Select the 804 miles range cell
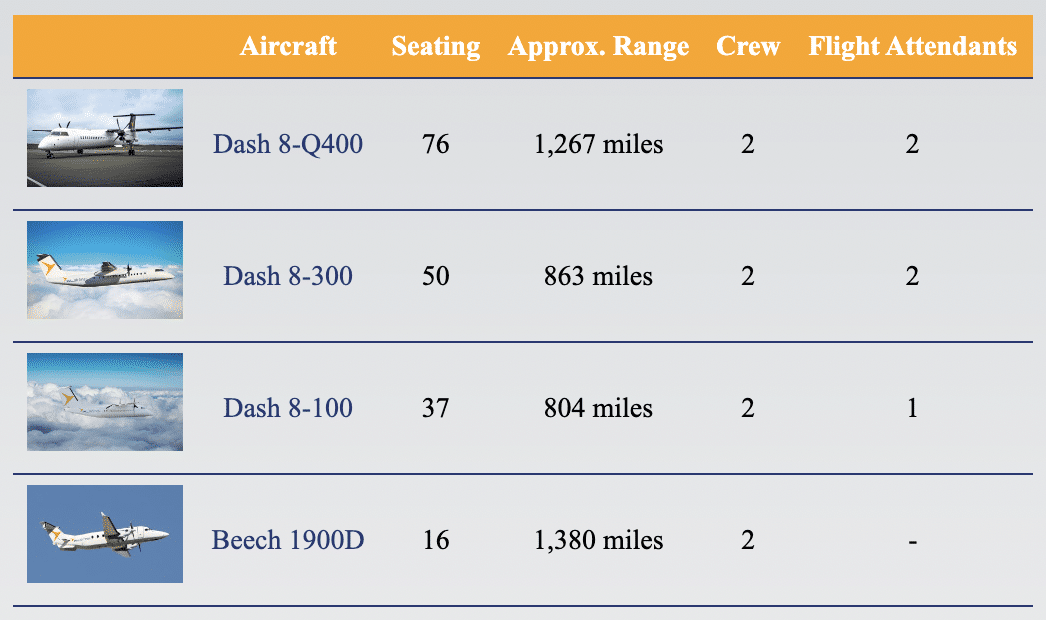1046x620 pixels. point(598,408)
